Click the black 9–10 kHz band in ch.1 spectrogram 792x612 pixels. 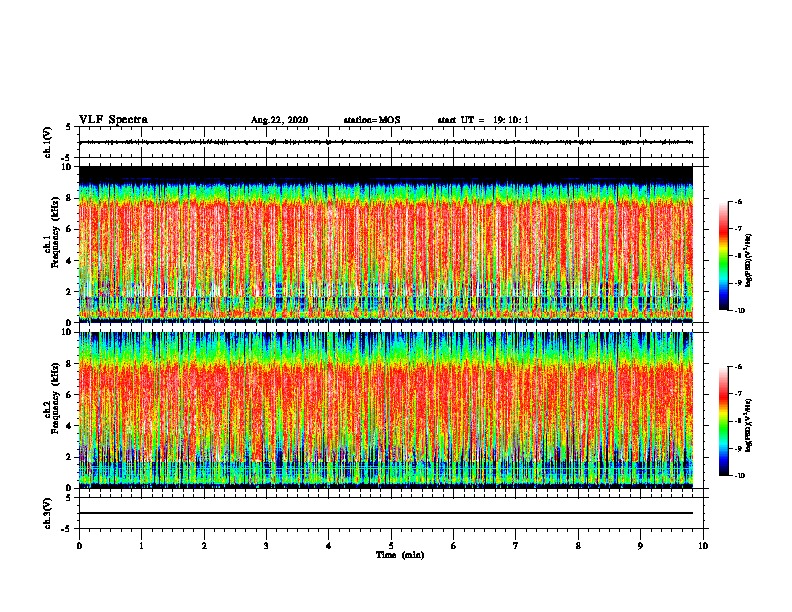386,173
